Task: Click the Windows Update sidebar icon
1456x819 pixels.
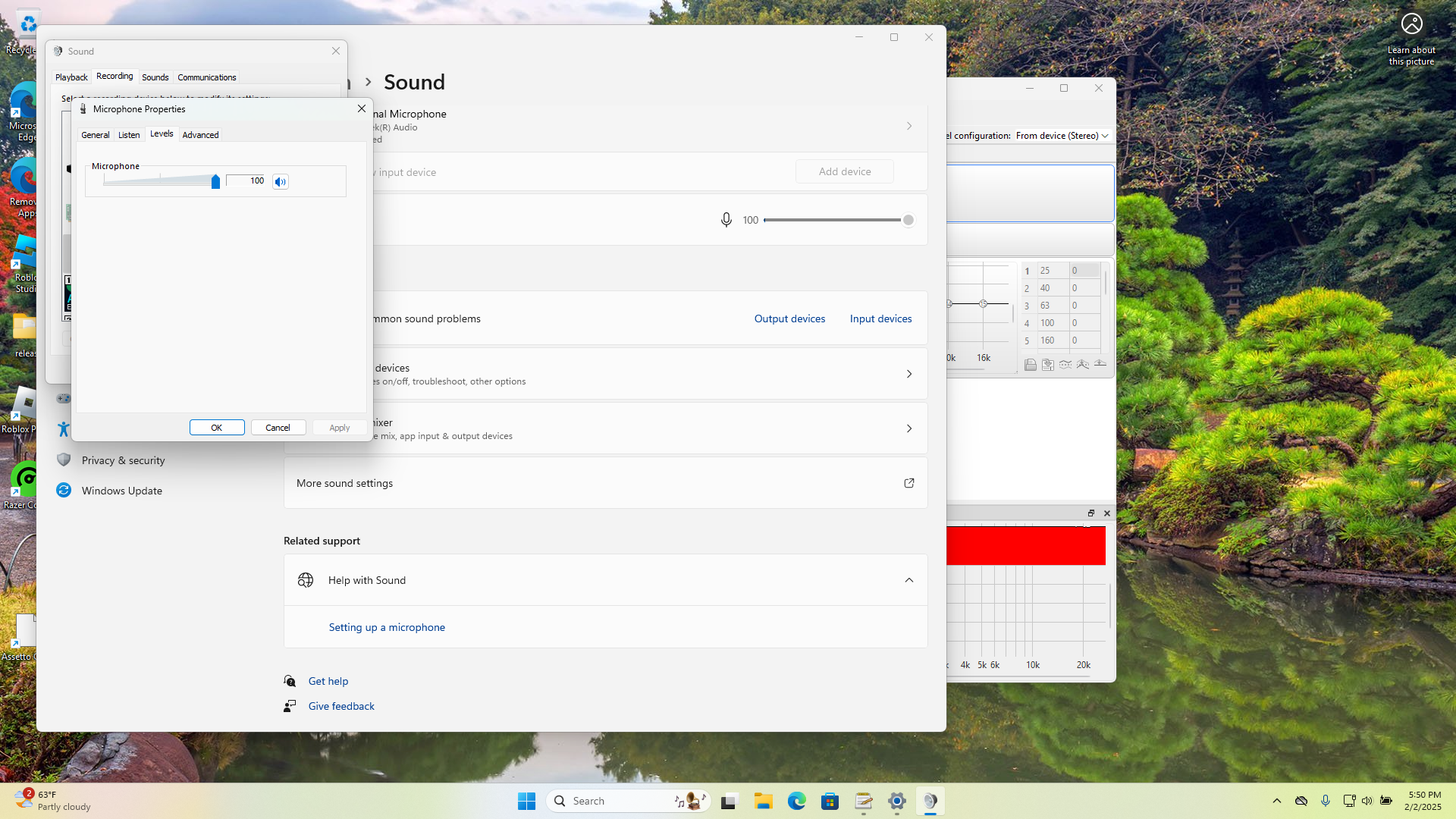Action: (x=64, y=491)
